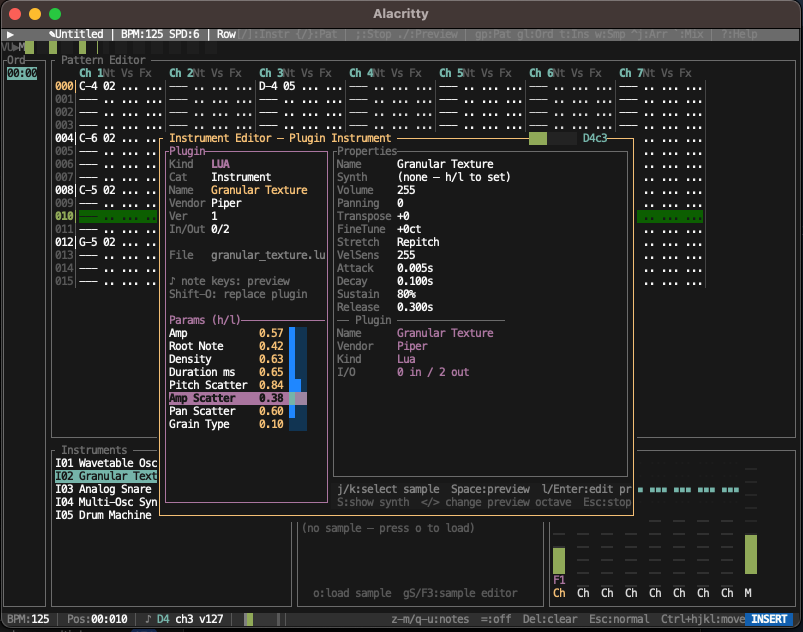The width and height of the screenshot is (803, 632).
Task: Select the Wavetable Osc instrument
Action: pos(106,463)
